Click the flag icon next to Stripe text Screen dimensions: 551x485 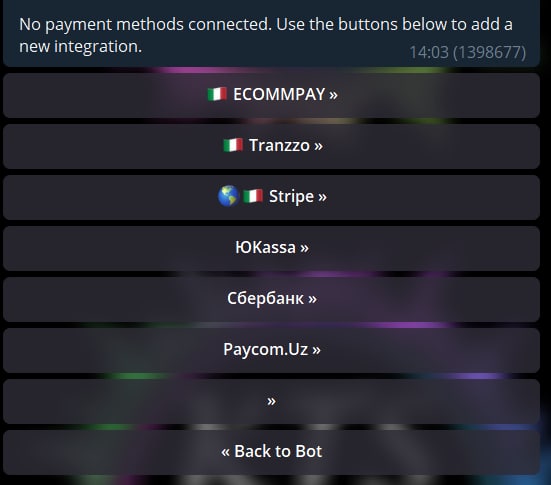click(x=253, y=196)
